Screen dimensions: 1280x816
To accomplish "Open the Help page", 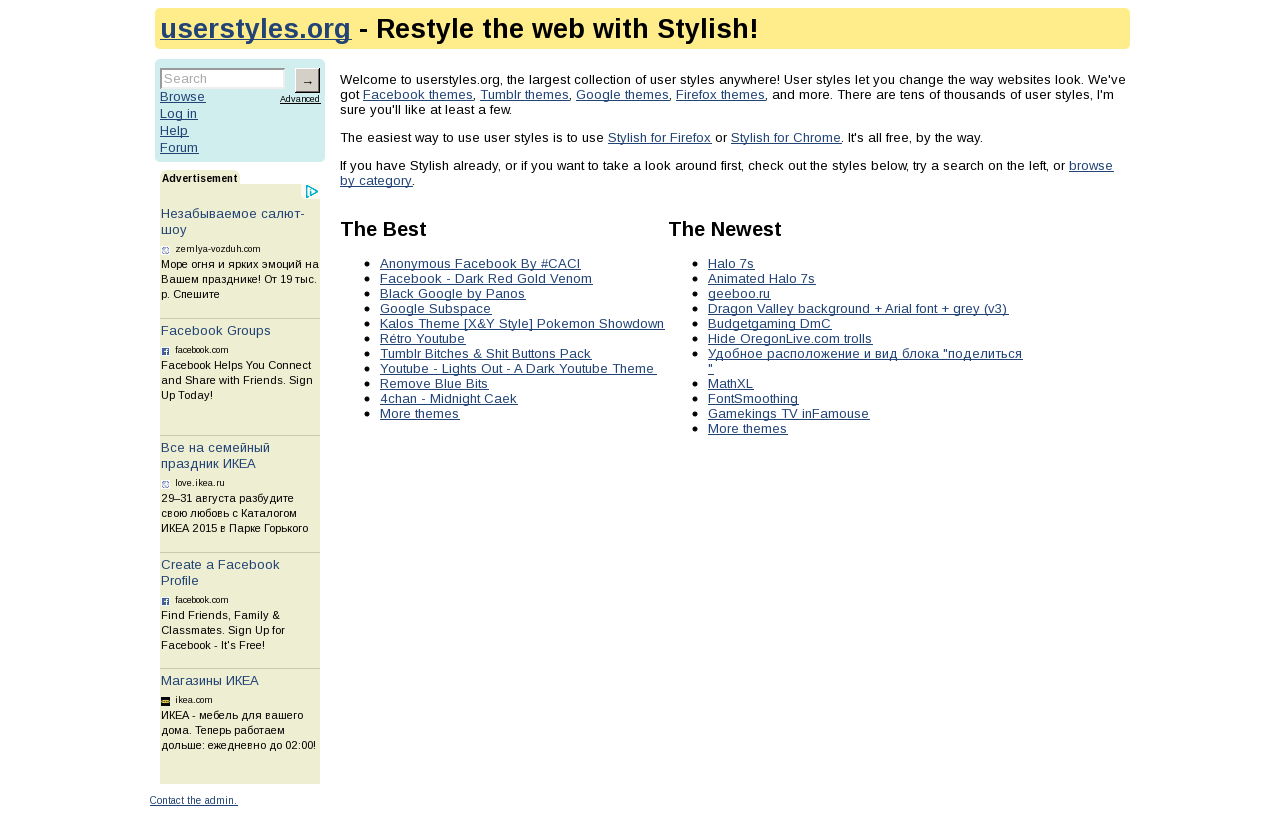I will pos(174,131).
